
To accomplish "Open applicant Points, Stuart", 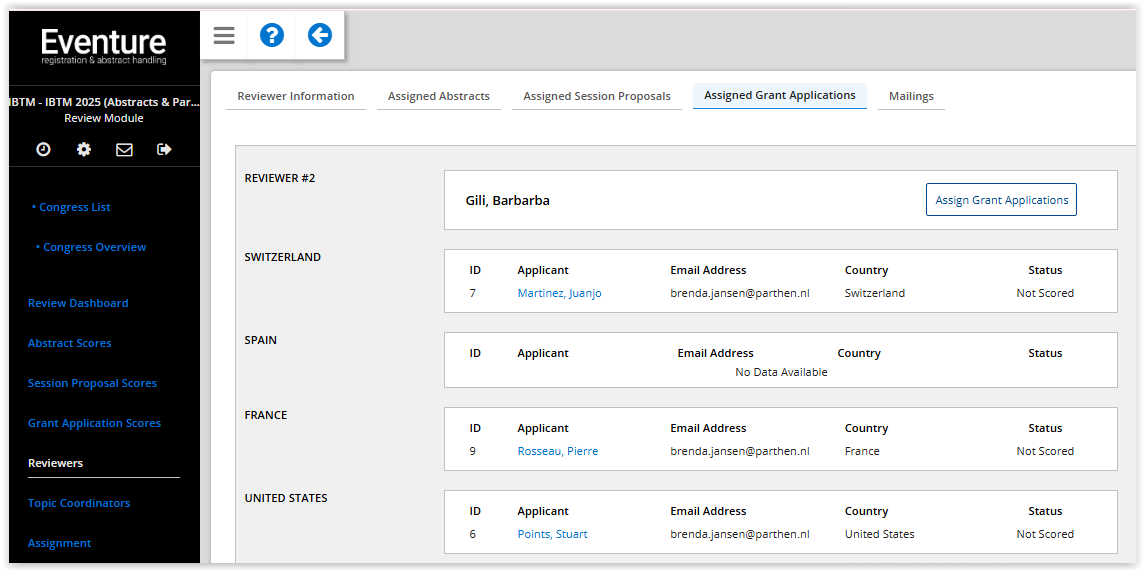I will pos(552,535).
